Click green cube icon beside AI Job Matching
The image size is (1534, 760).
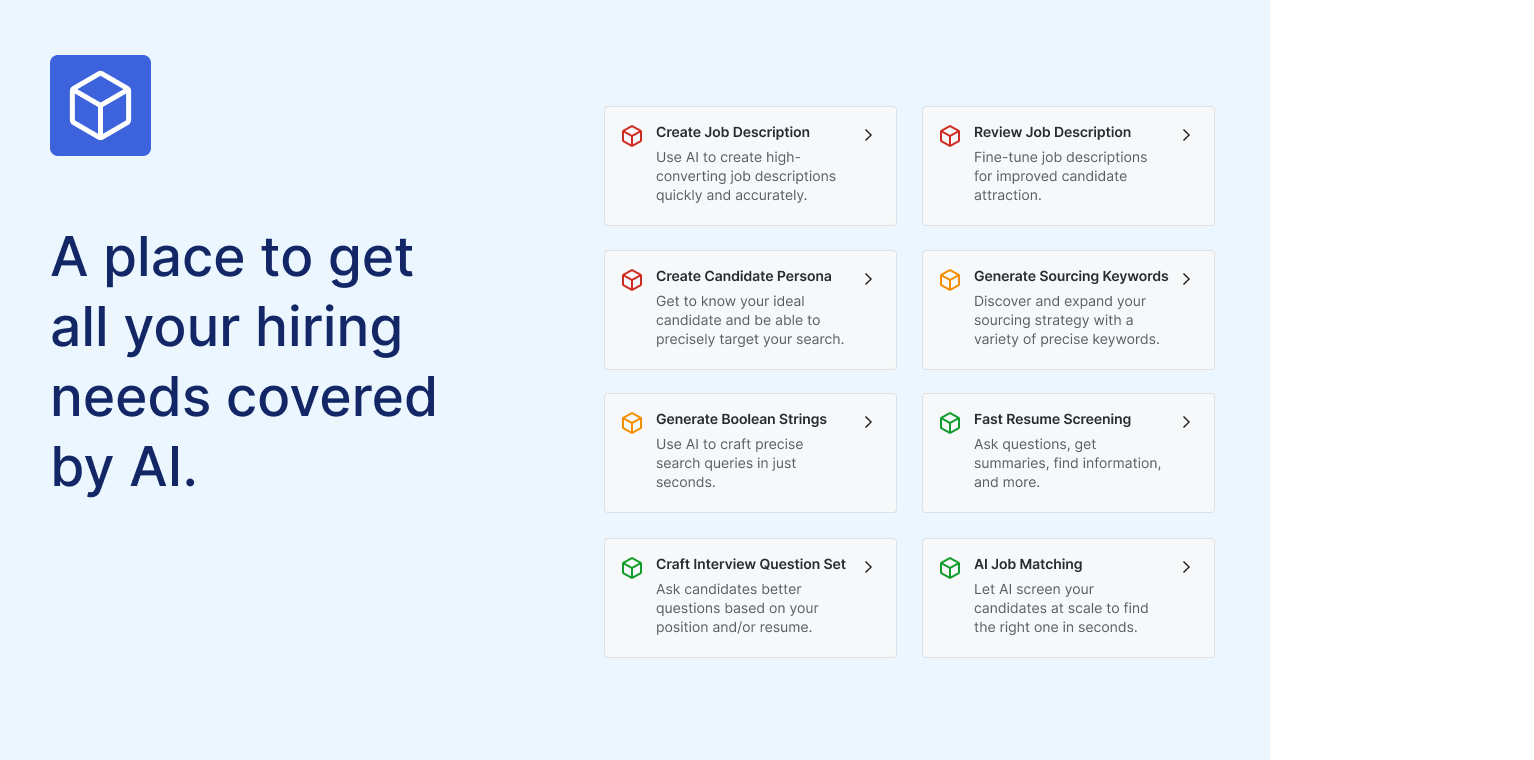click(x=950, y=568)
